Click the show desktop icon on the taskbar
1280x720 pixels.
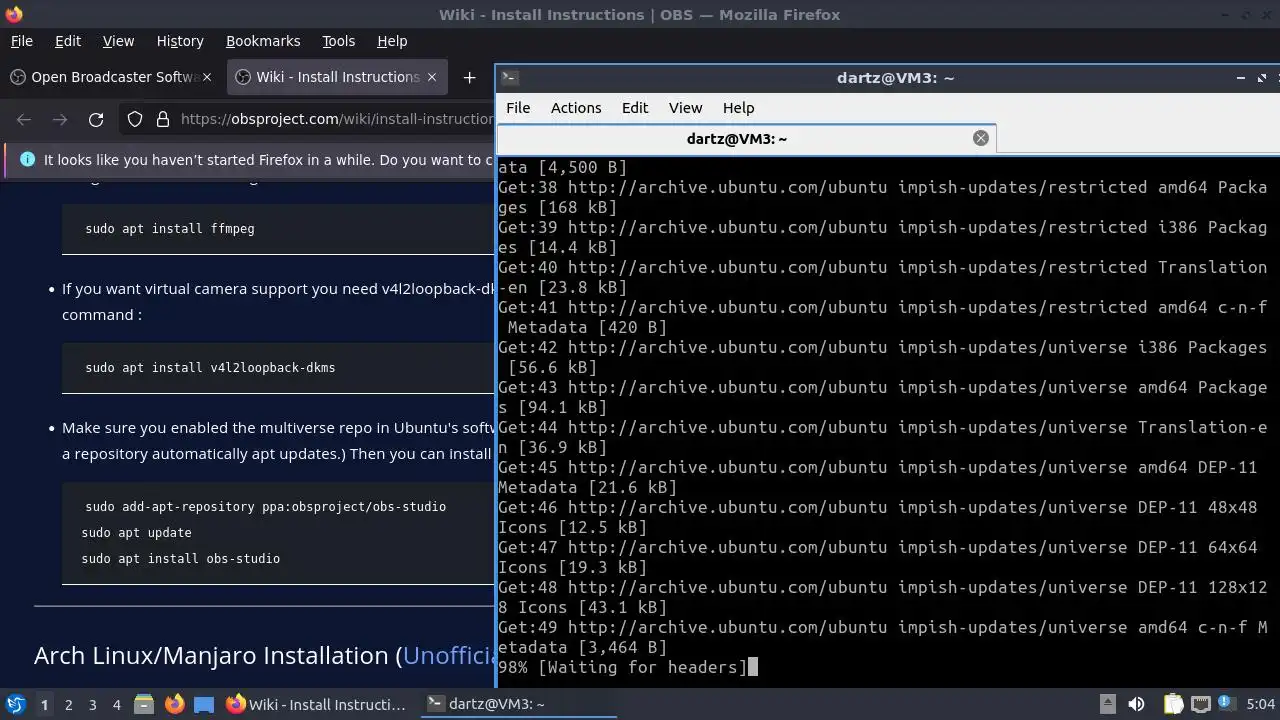point(204,704)
